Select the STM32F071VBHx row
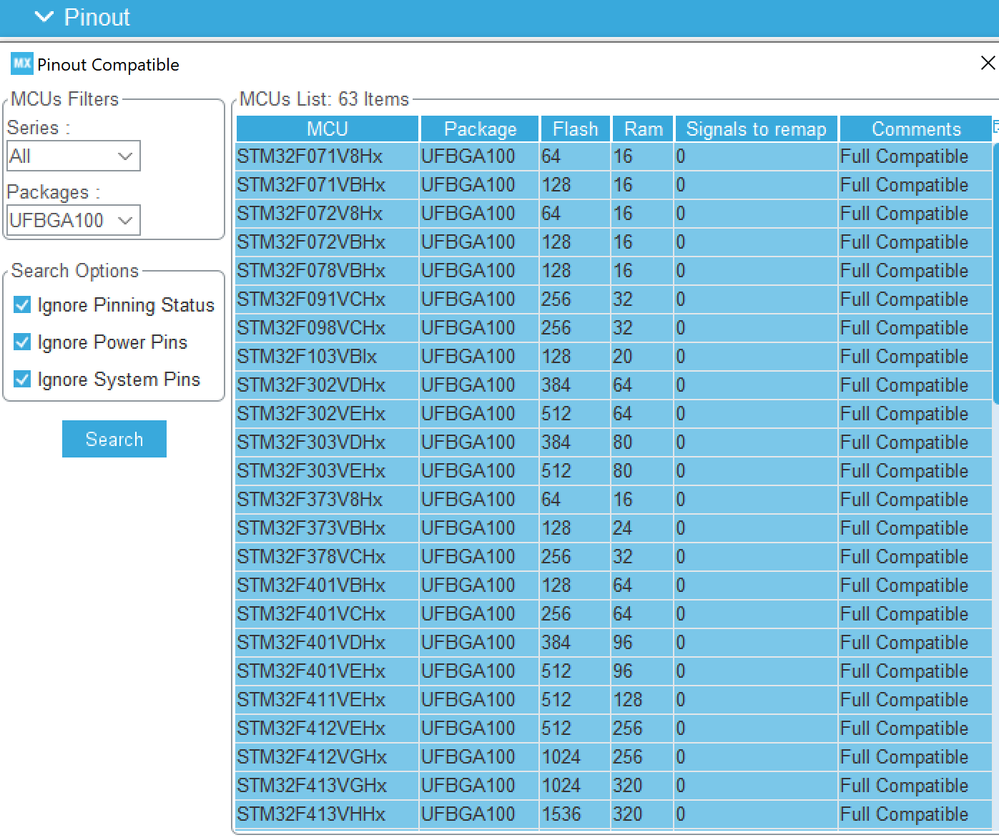The height and width of the screenshot is (837, 999). pos(614,185)
